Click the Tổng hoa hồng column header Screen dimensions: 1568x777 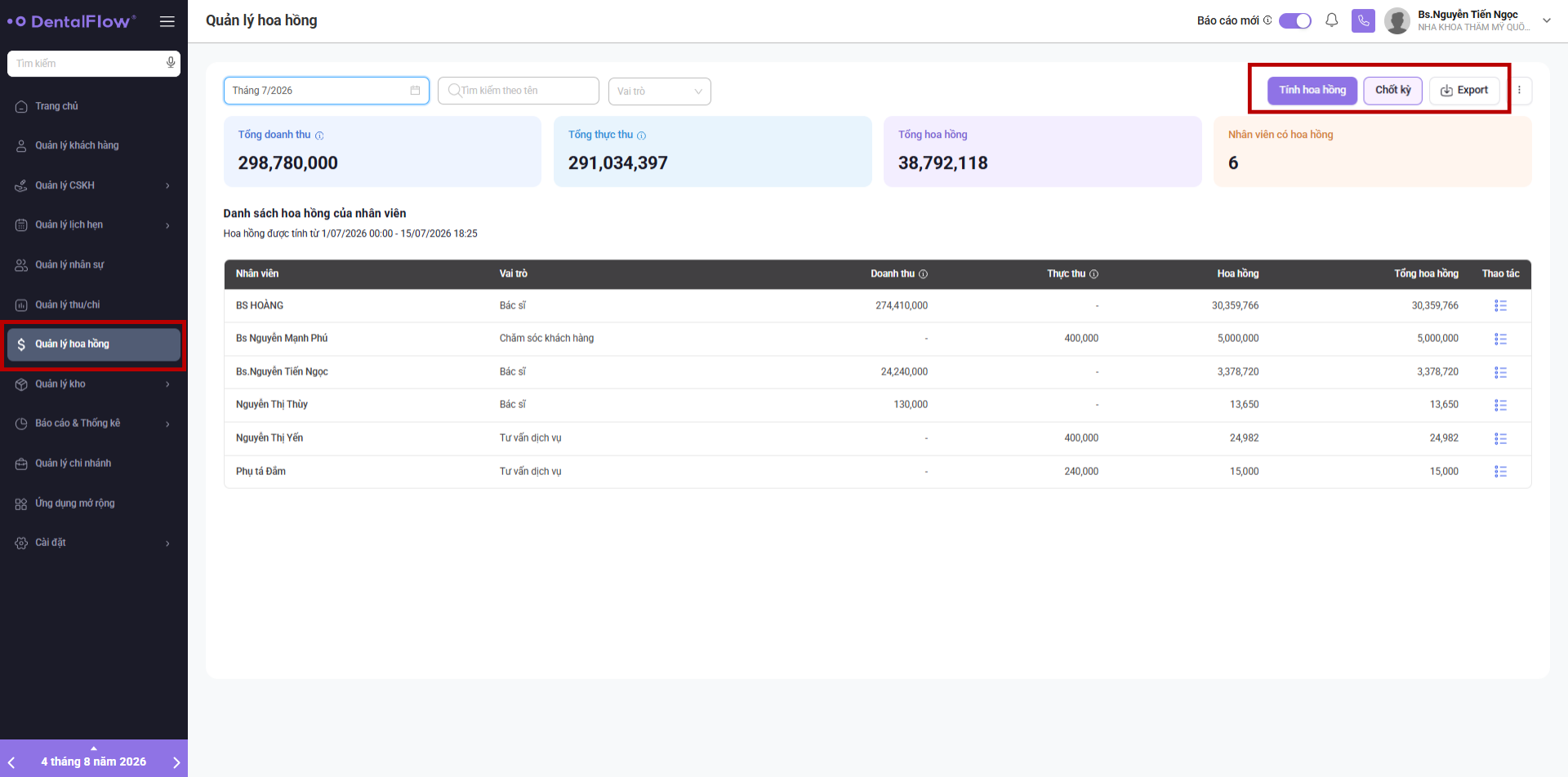(1426, 274)
